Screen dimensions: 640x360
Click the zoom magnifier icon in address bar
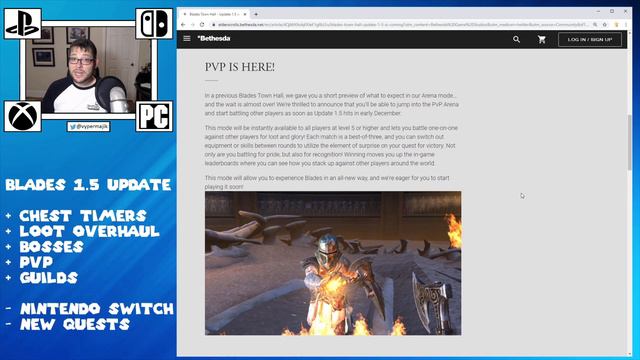tap(595, 24)
